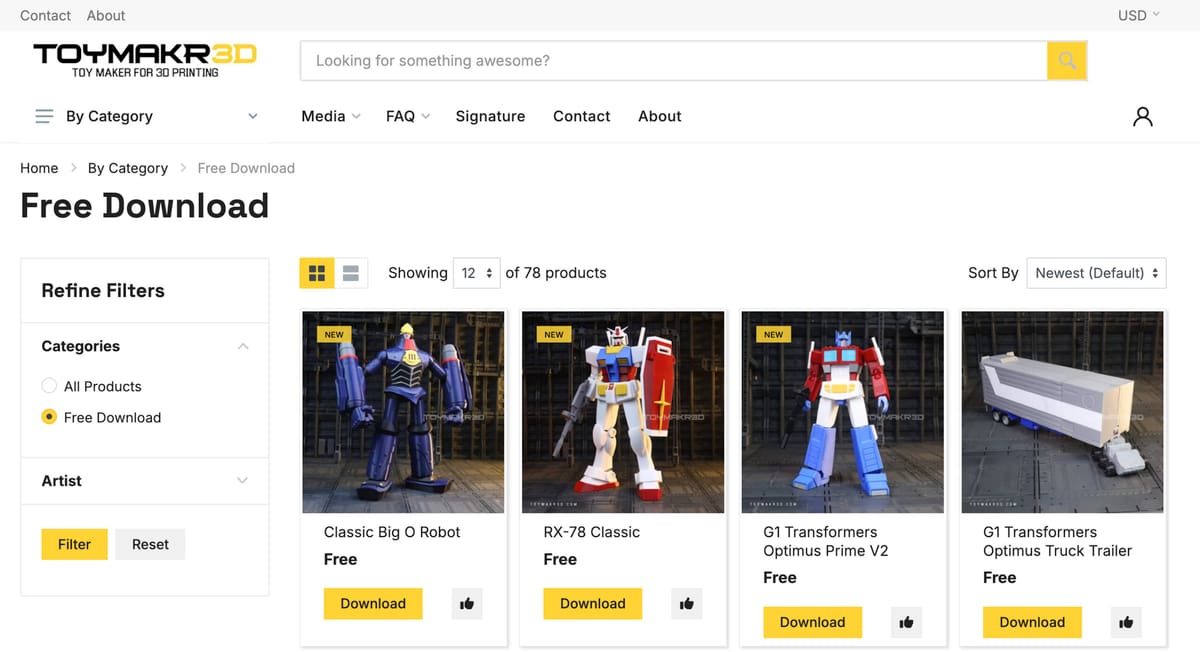Viewport: 1200px width, 652px height.
Task: Open the Classic Big O Robot thumbnail
Action: click(x=404, y=412)
